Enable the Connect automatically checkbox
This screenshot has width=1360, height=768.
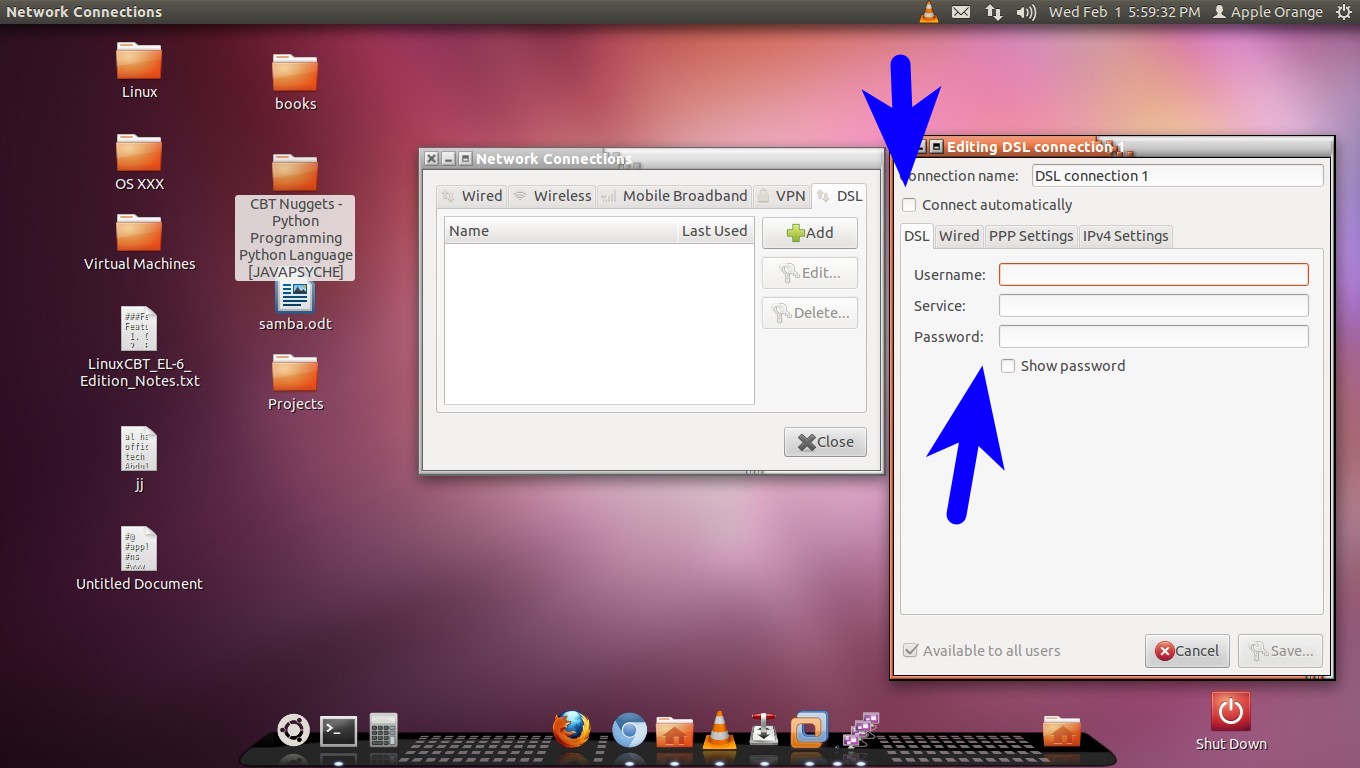click(x=909, y=205)
